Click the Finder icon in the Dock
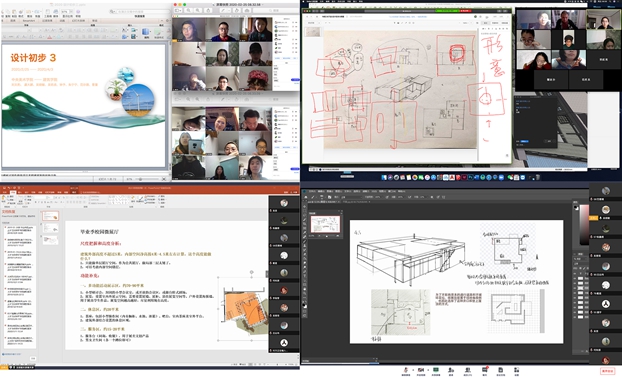 point(384,177)
